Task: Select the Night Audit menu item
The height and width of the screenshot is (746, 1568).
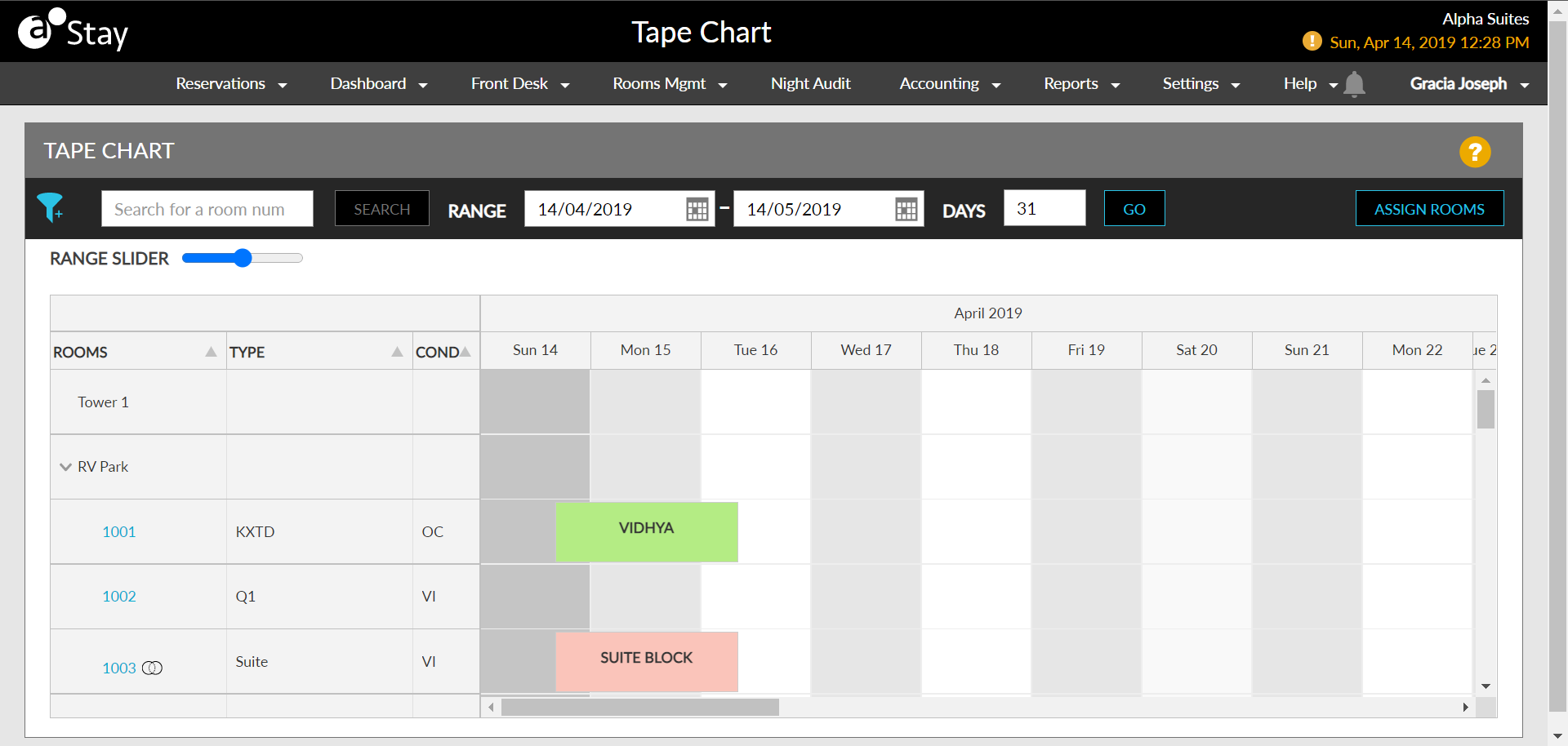Action: (x=810, y=83)
